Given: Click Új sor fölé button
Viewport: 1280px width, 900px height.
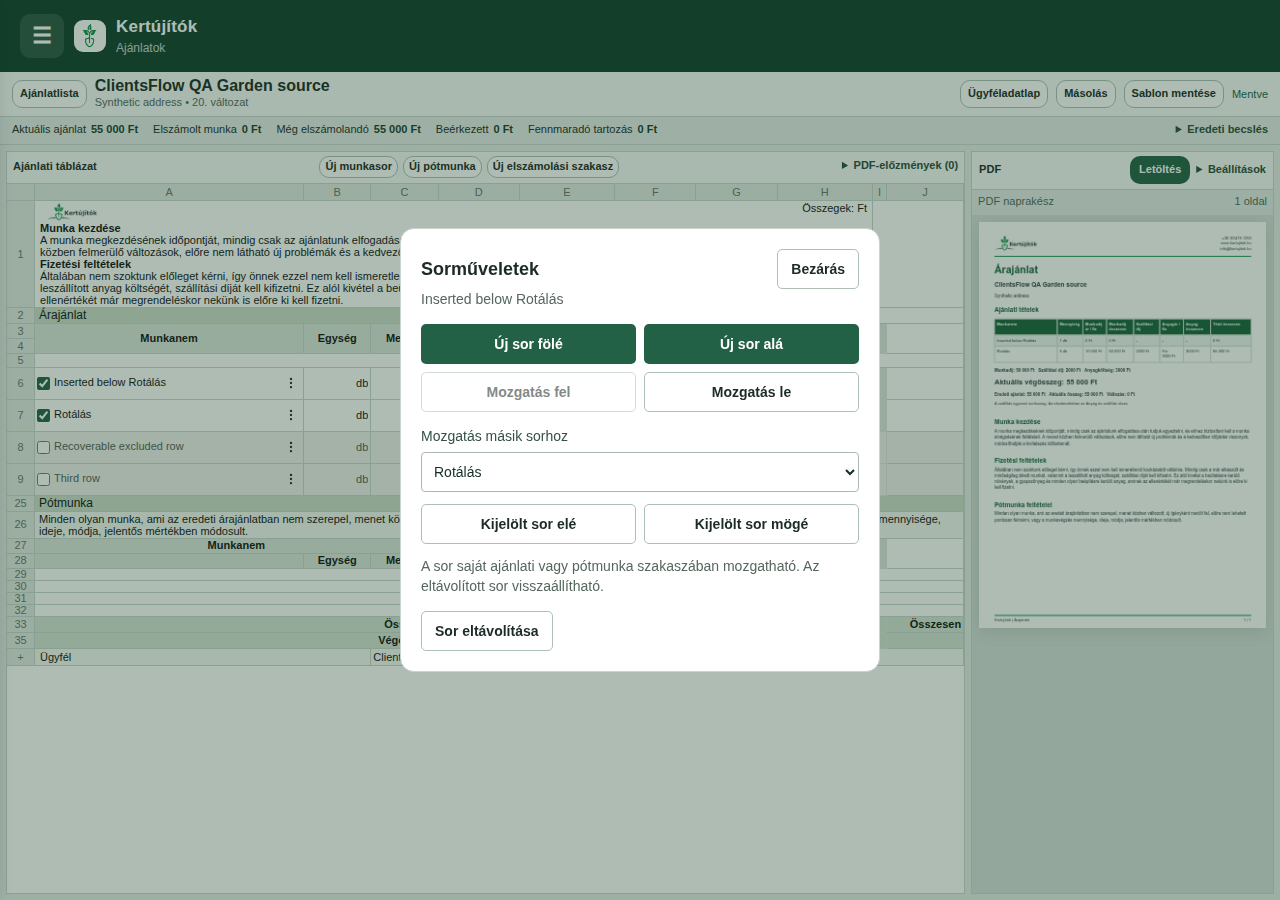Looking at the screenshot, I should [528, 344].
